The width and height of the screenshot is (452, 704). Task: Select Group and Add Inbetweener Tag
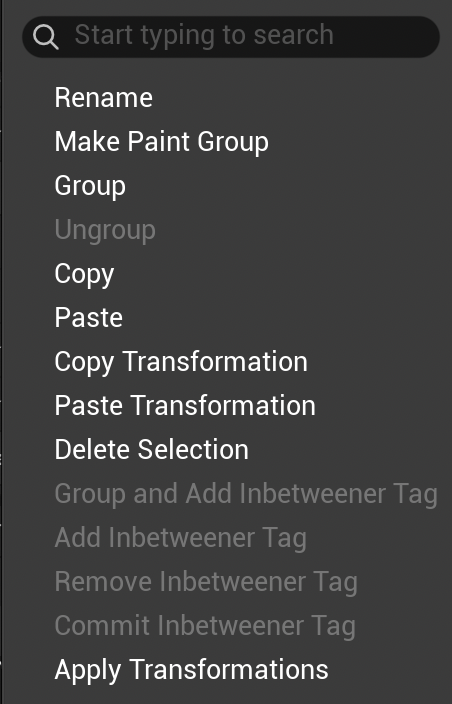[x=246, y=494]
